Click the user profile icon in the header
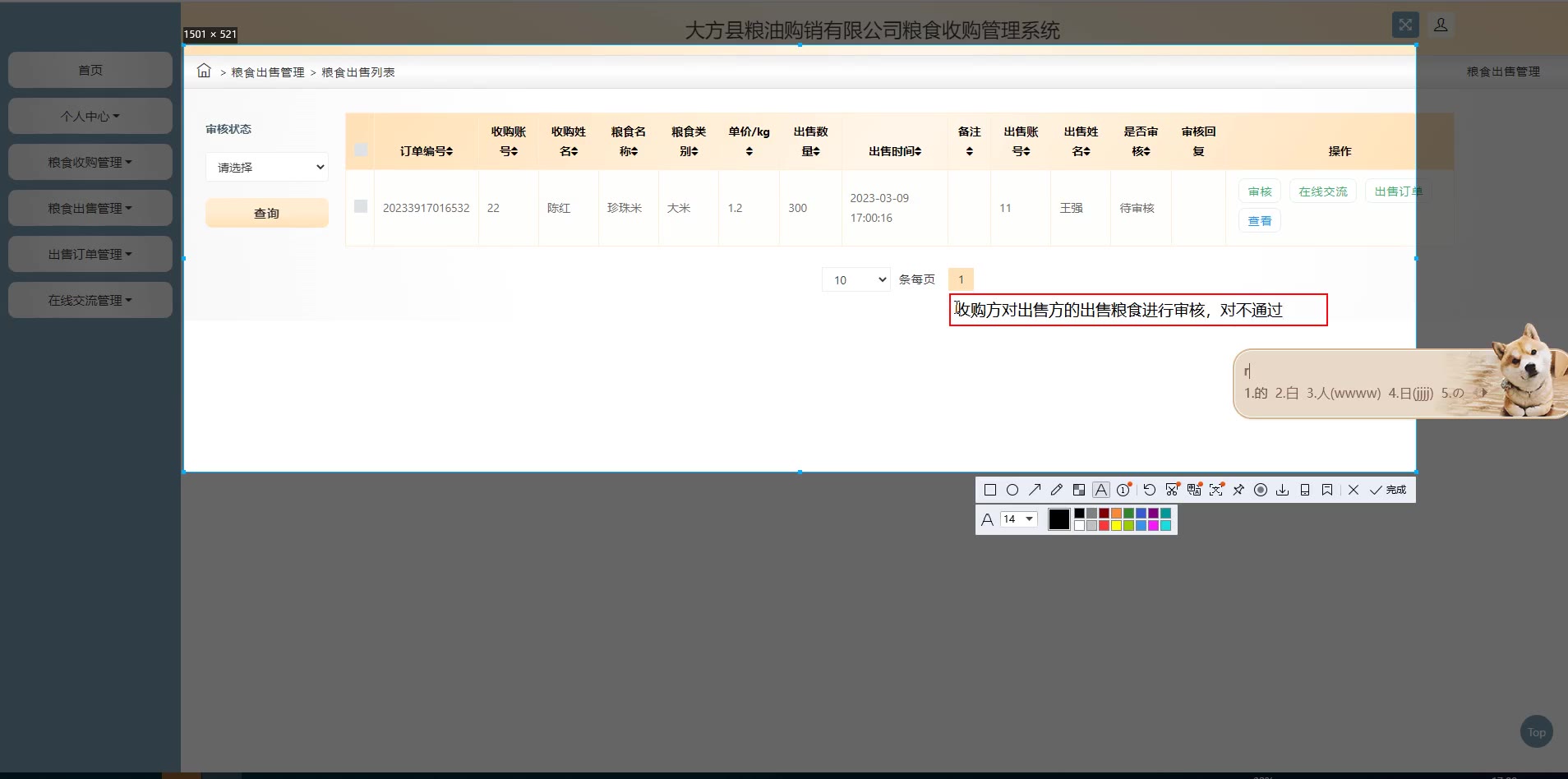The width and height of the screenshot is (1568, 779). (1441, 25)
